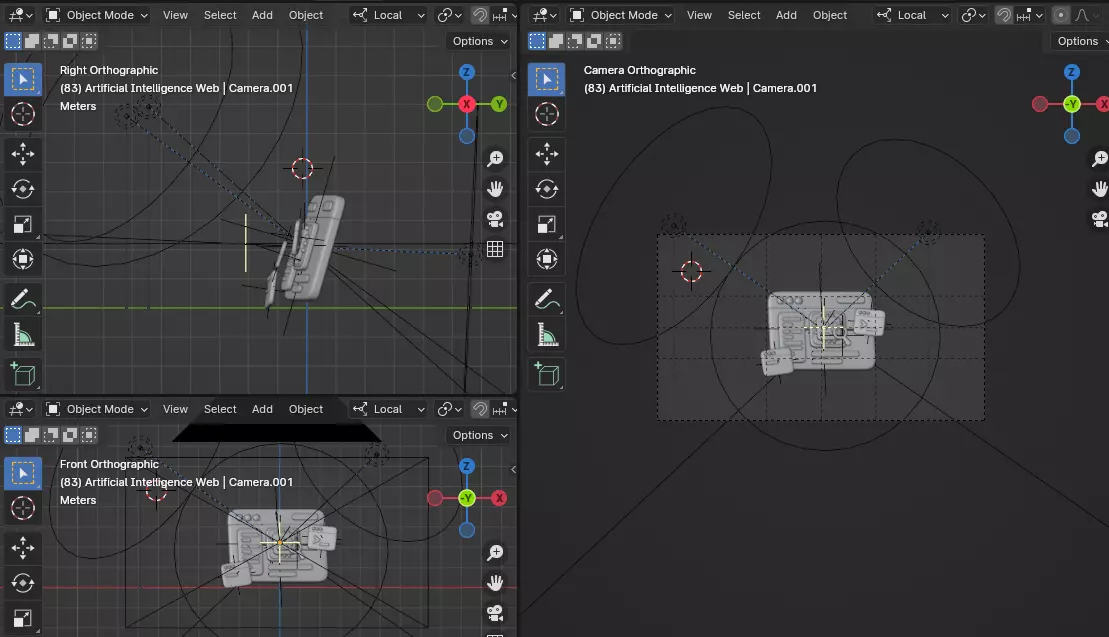This screenshot has width=1109, height=637.
Task: Toggle snapping magnet in Right Orthographic header
Action: point(480,15)
